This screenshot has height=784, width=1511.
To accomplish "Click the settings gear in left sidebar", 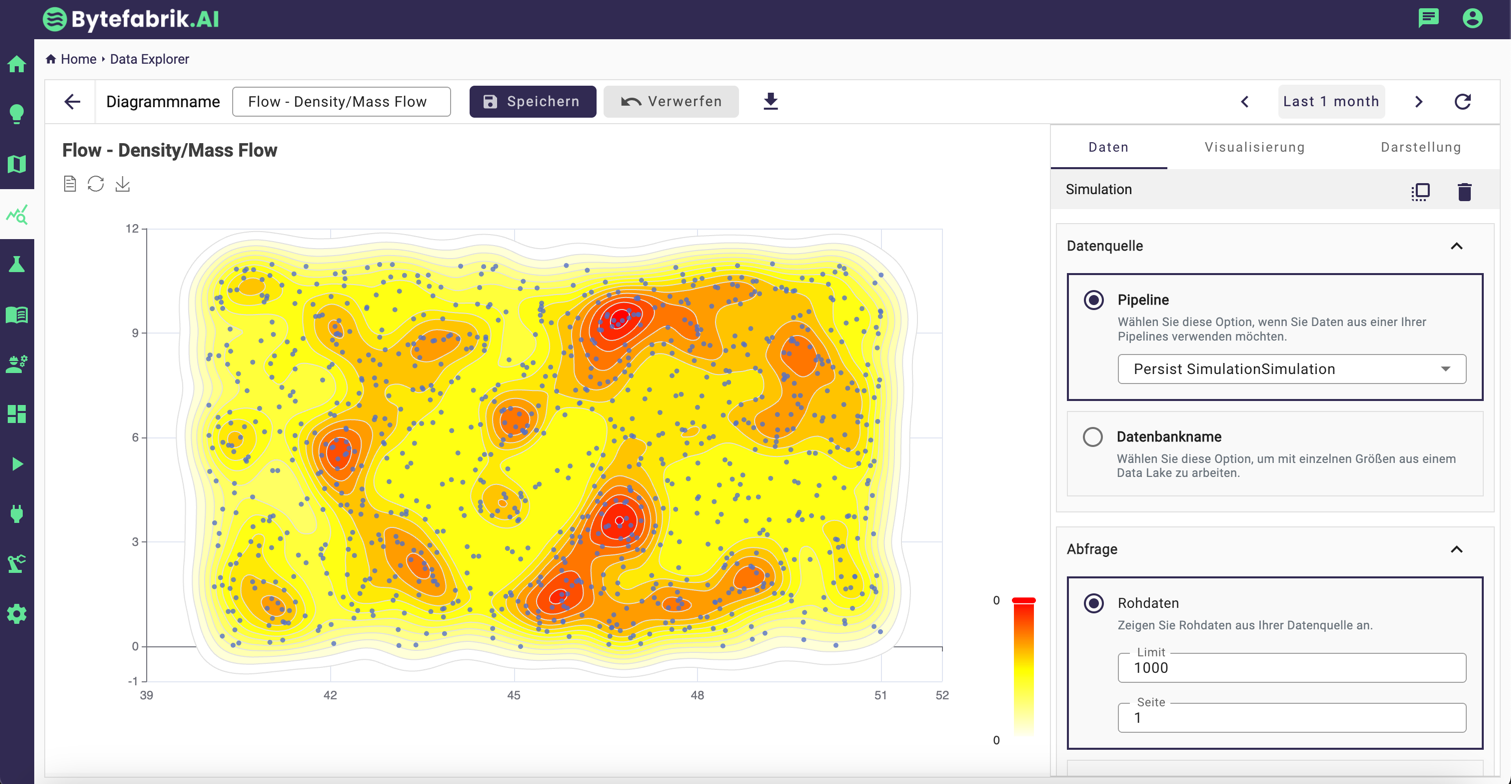I will 17,614.
